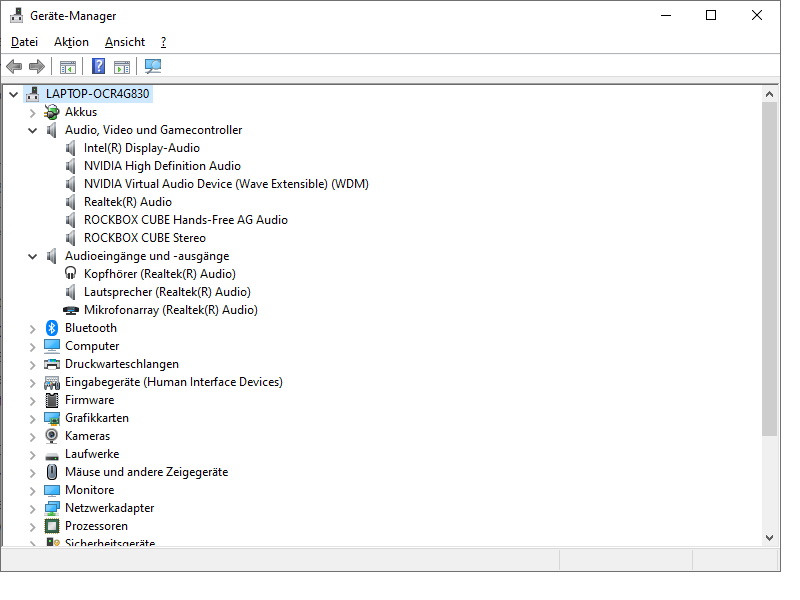This screenshot has width=800, height=600.
Task: Collapse the Audio, Video und Gamecontroller node
Action: (x=33, y=131)
